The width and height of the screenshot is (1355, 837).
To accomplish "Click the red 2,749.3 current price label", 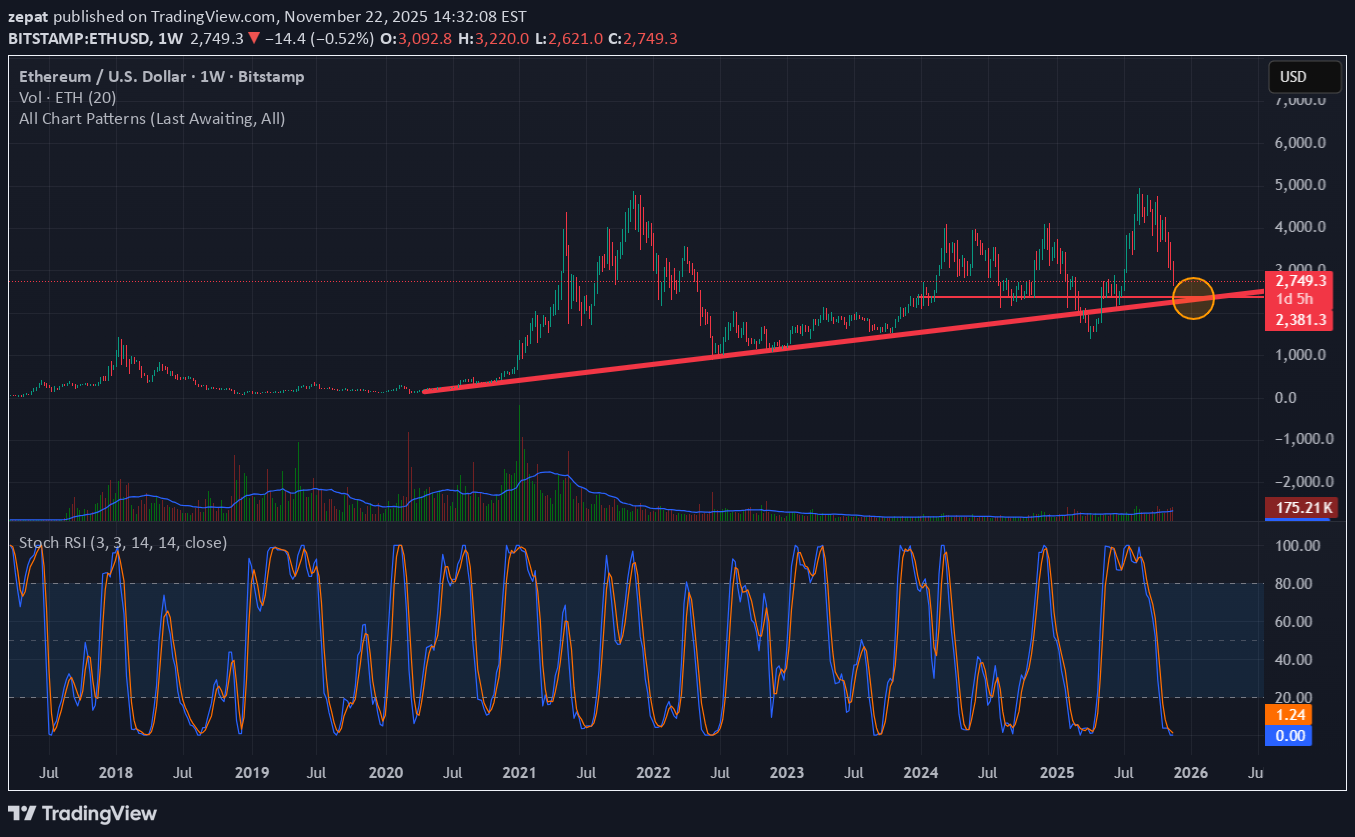I will tap(1299, 281).
